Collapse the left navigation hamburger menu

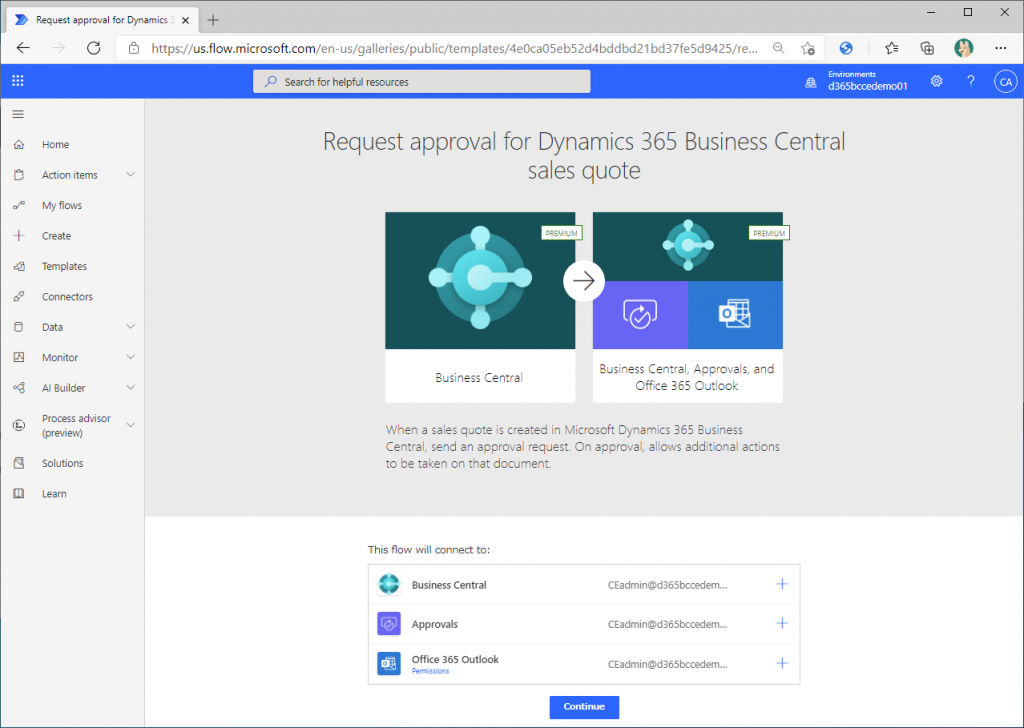18,114
